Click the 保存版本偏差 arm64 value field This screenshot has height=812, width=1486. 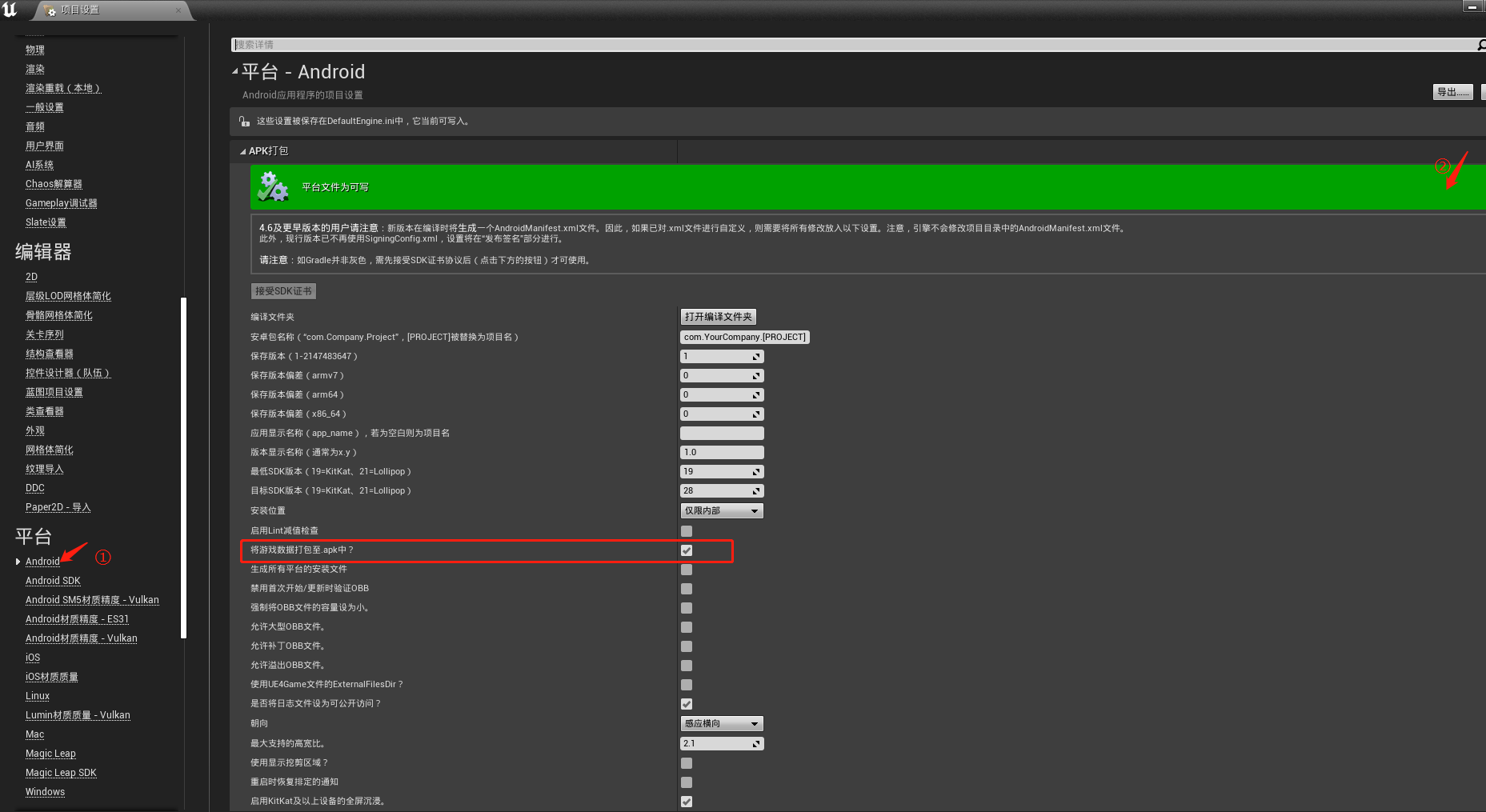click(722, 395)
